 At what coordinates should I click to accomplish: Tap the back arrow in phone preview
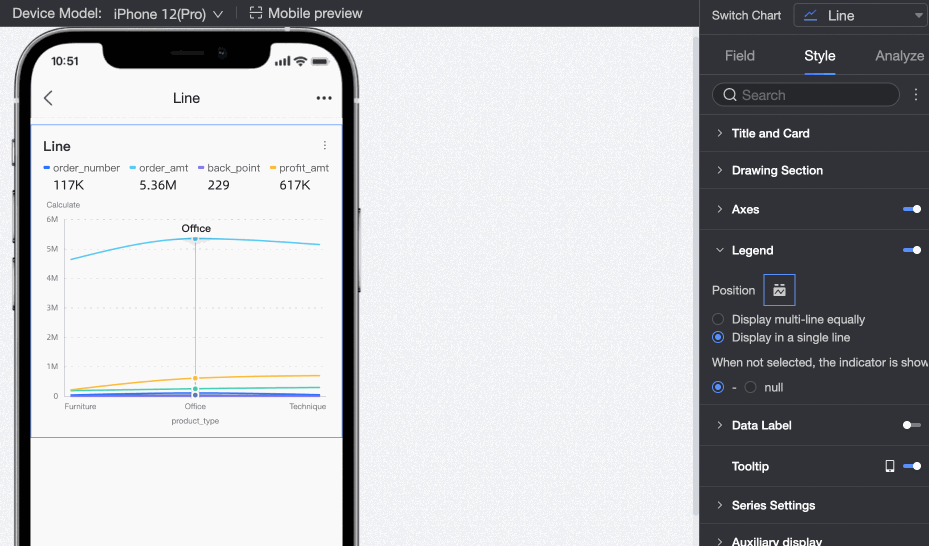[49, 98]
